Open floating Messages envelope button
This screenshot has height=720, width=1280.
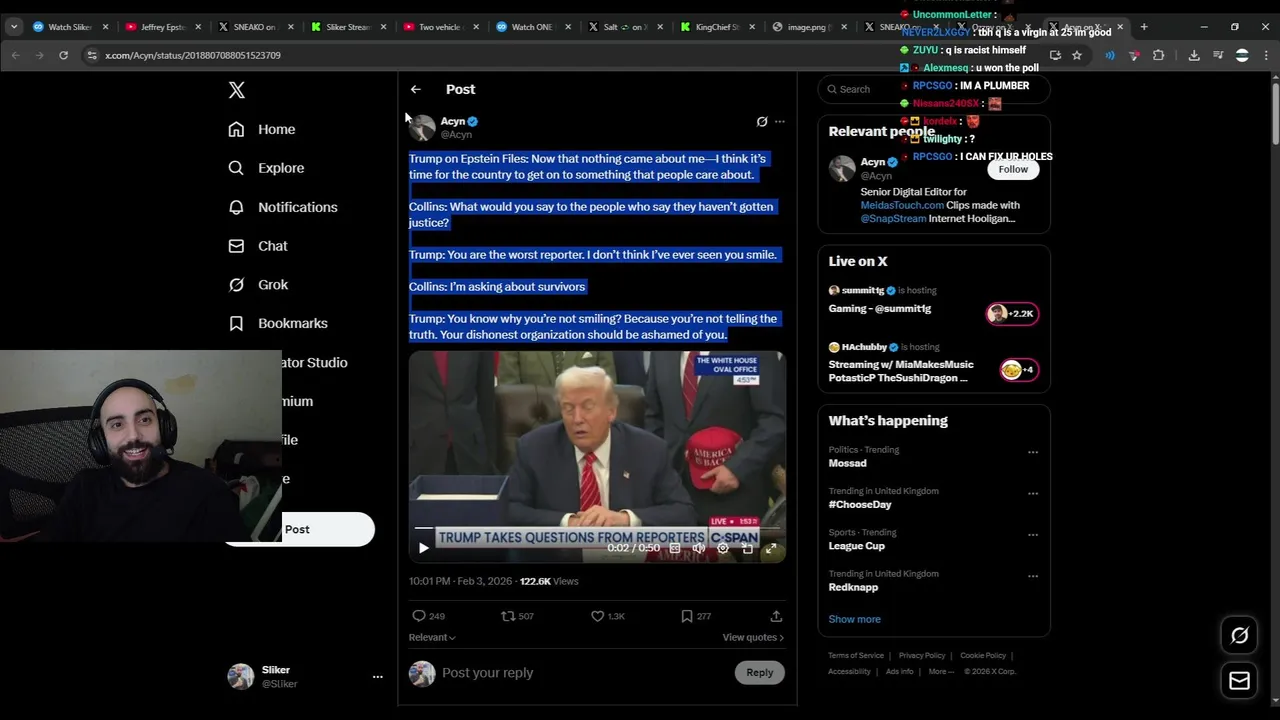coord(1239,681)
